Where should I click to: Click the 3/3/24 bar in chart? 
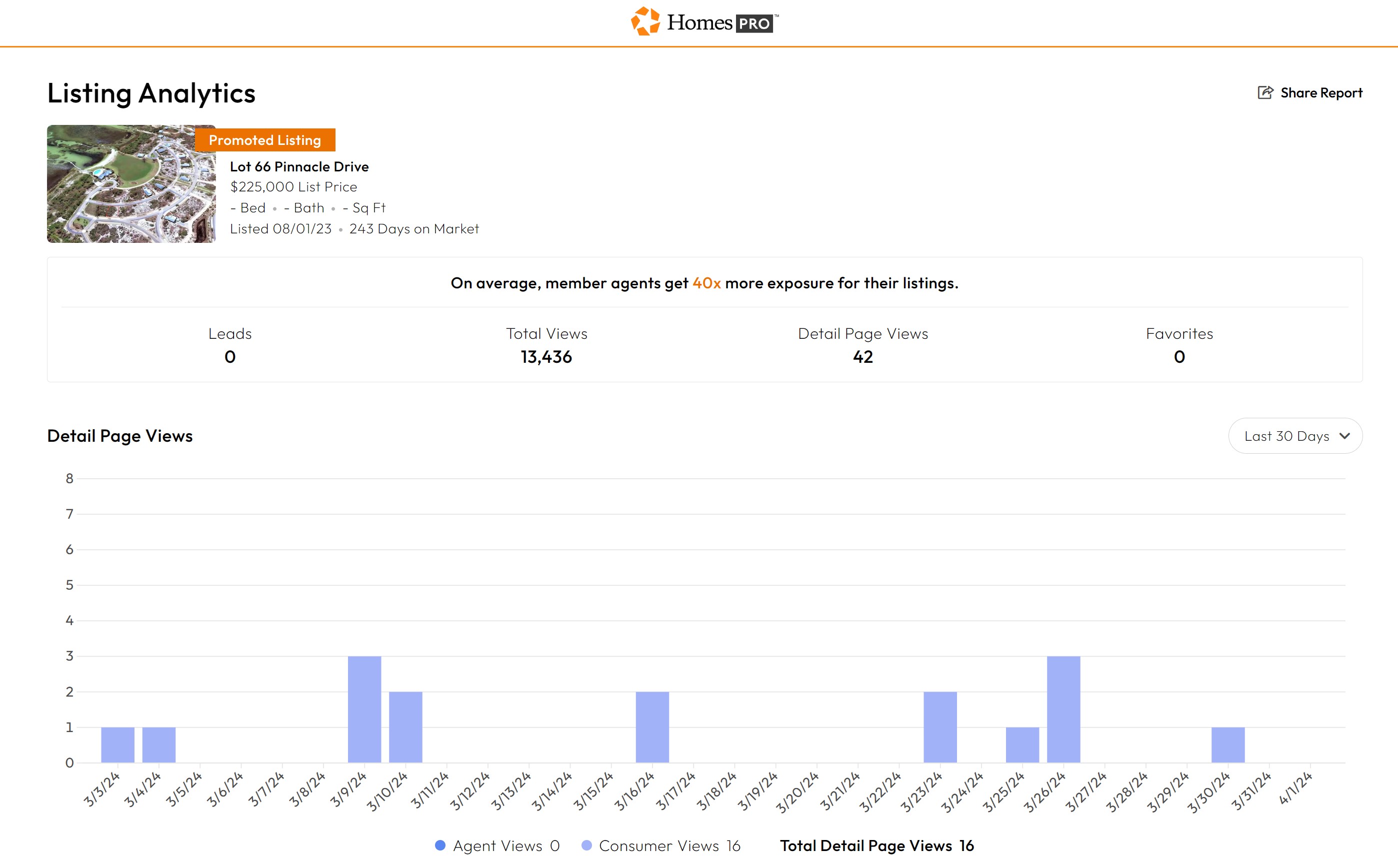117,745
